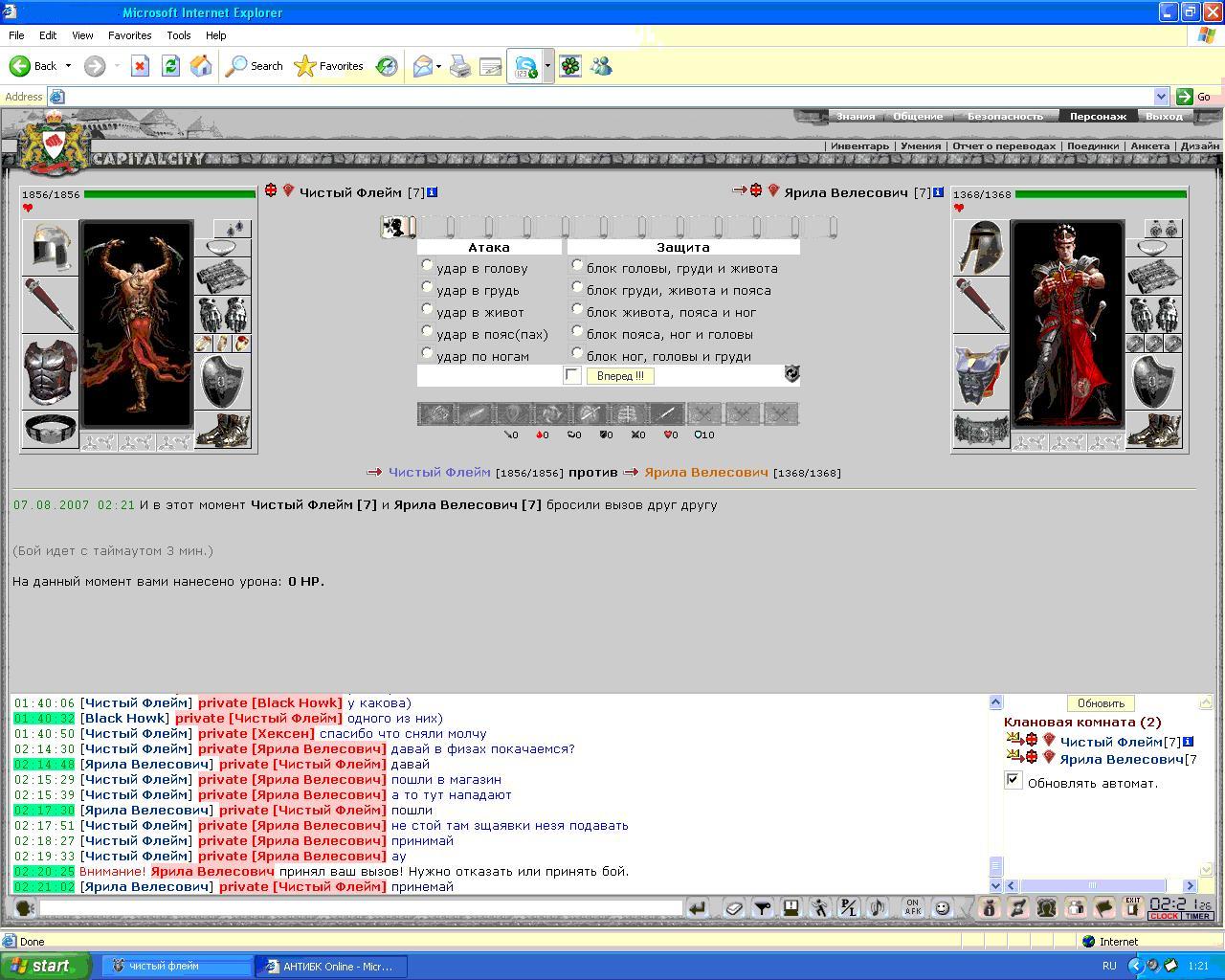Open the Отчет о переводах link
1225x980 pixels.
(1004, 146)
